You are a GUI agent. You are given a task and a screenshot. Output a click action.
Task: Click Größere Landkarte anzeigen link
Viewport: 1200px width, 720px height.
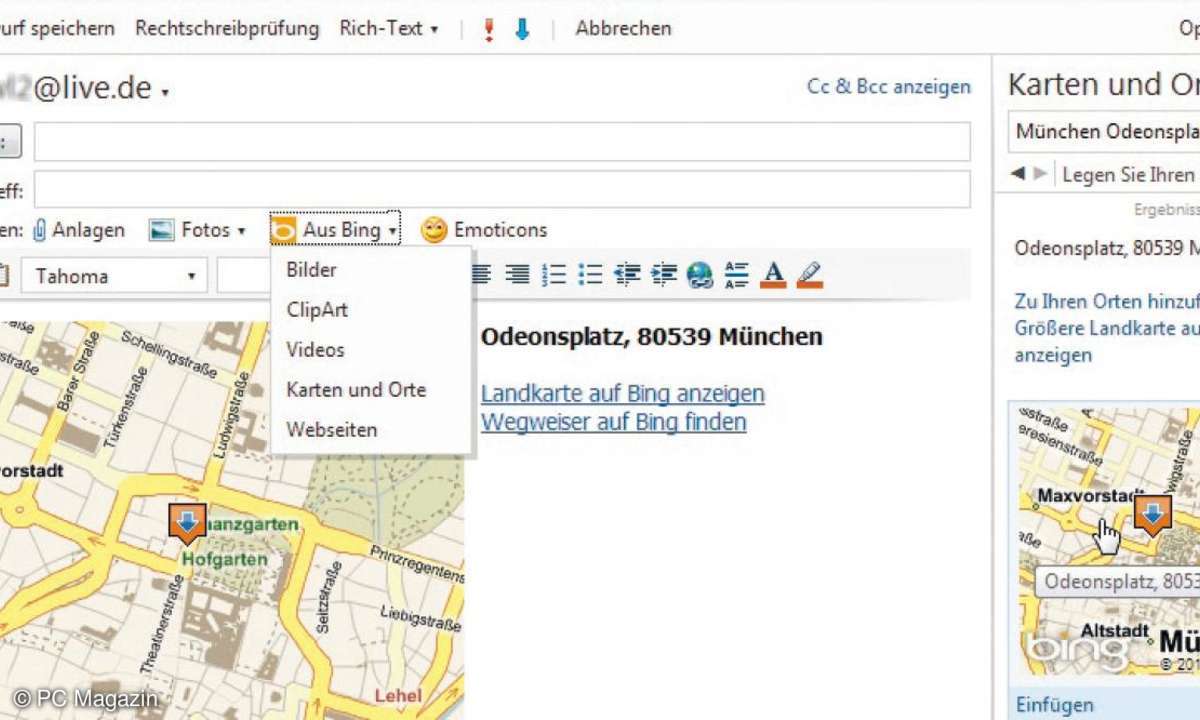point(1107,341)
